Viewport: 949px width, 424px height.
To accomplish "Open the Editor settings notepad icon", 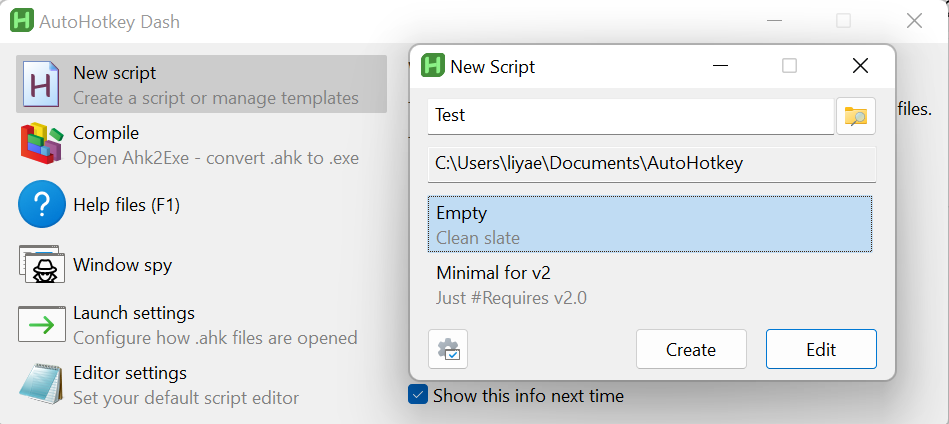I will coord(42,385).
